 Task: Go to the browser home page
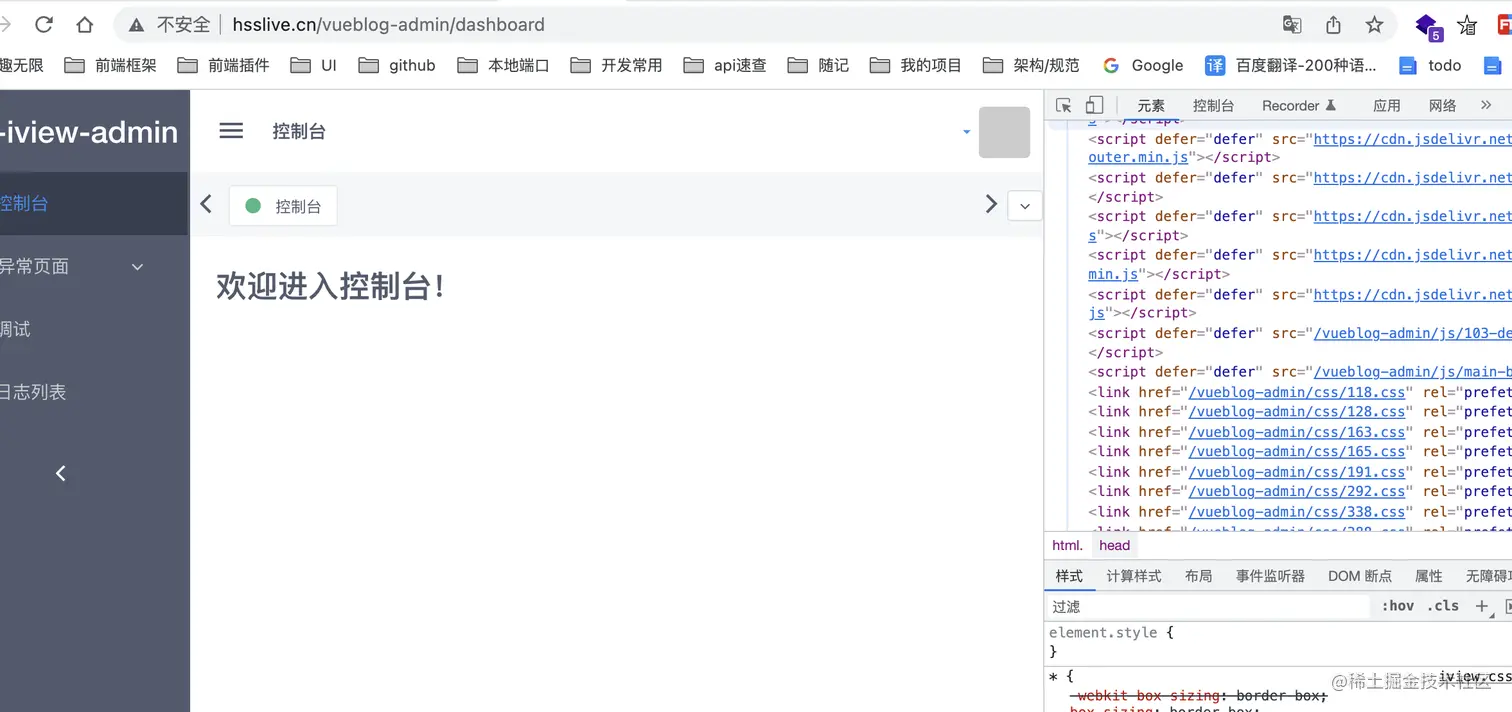pos(85,24)
